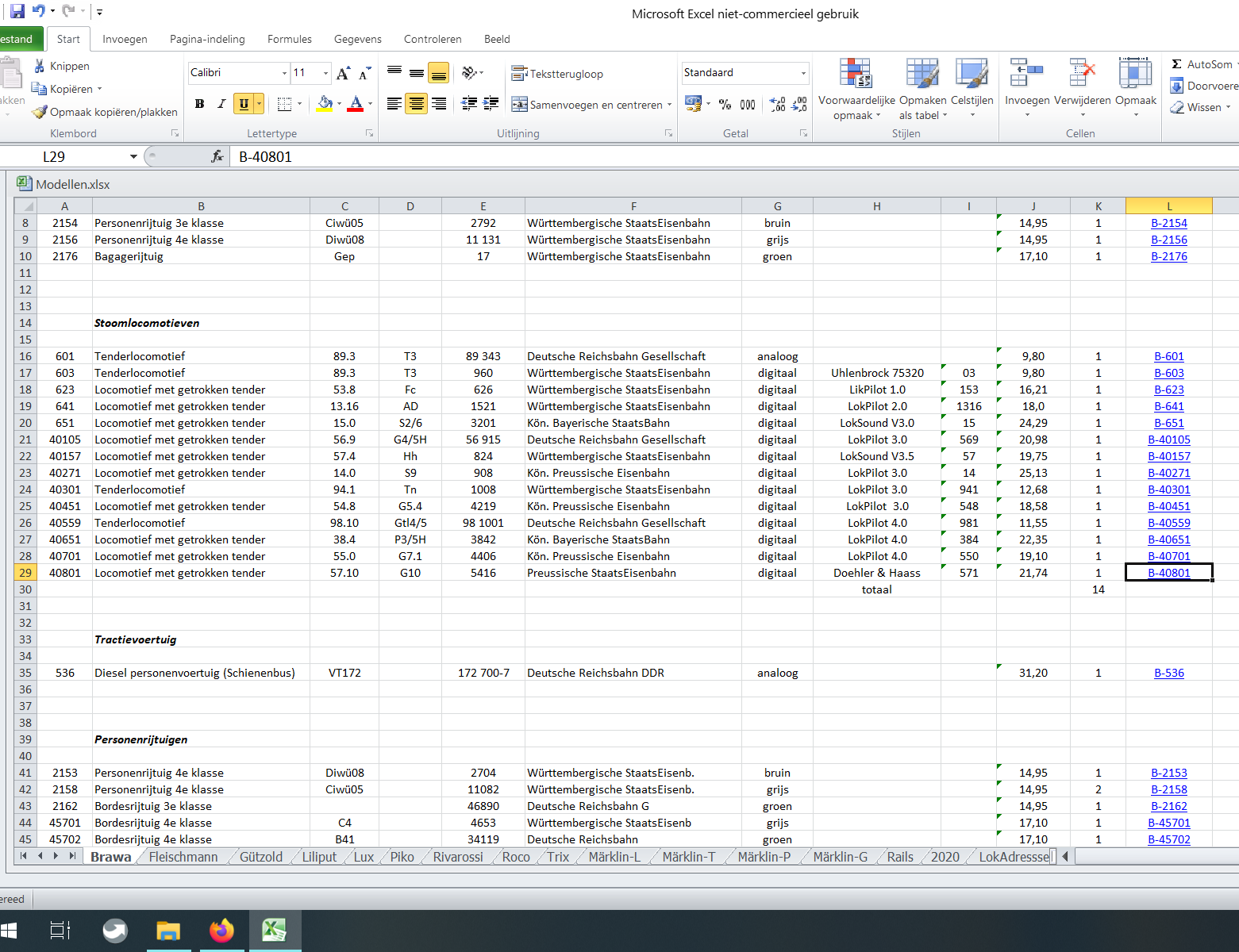Increase font size with the large A icon
Screen dimensions: 1239x952
343,73
